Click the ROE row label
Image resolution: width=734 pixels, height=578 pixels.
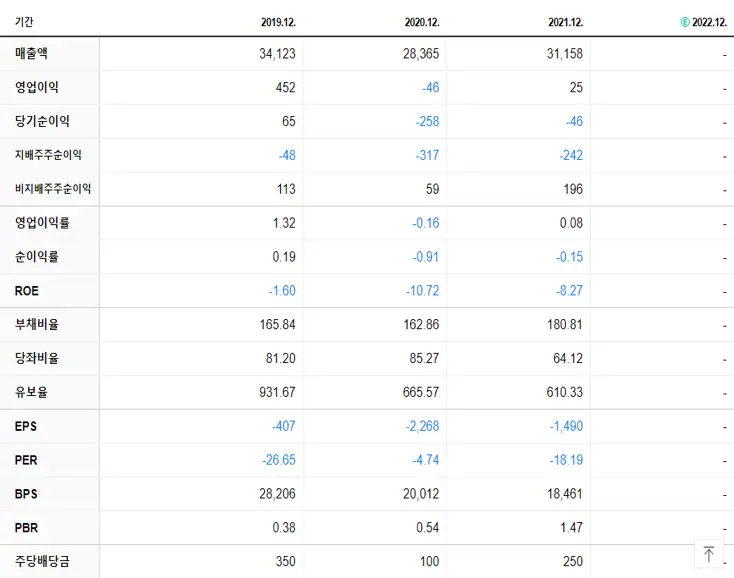(x=27, y=291)
